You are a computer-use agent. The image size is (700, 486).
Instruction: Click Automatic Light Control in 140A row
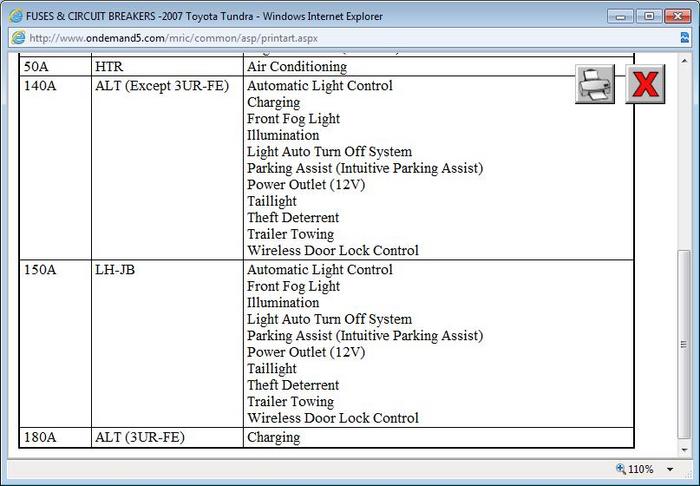320,86
